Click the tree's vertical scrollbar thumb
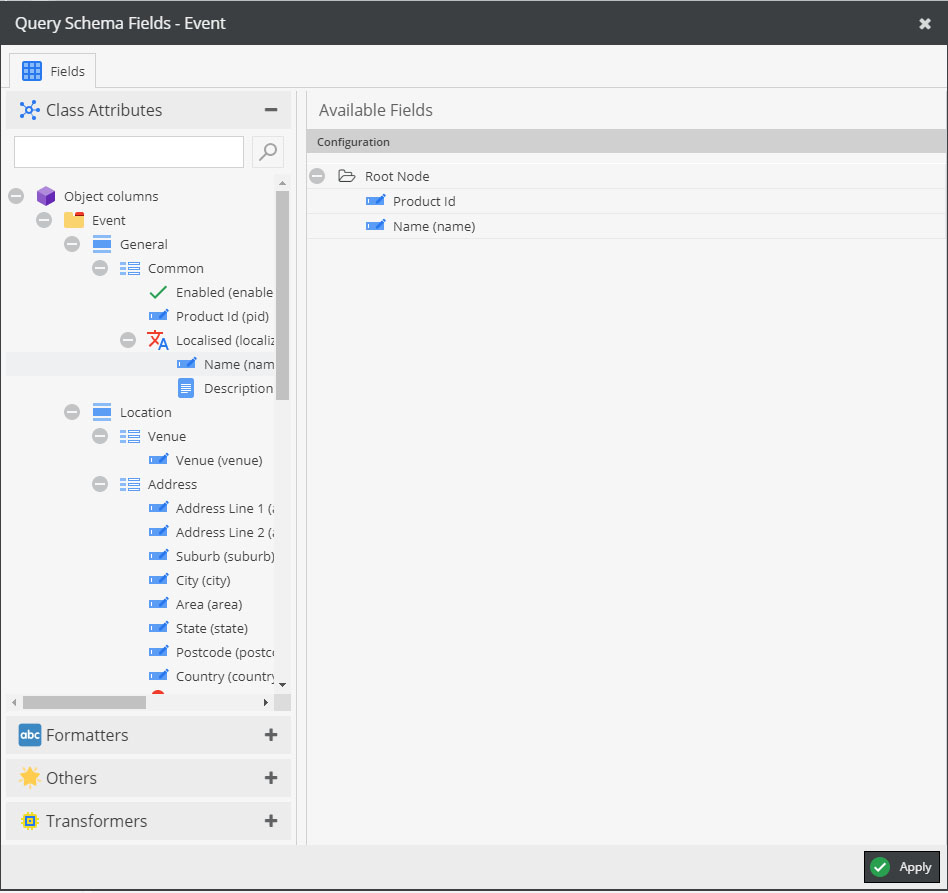The width and height of the screenshot is (948, 893). tap(282, 295)
